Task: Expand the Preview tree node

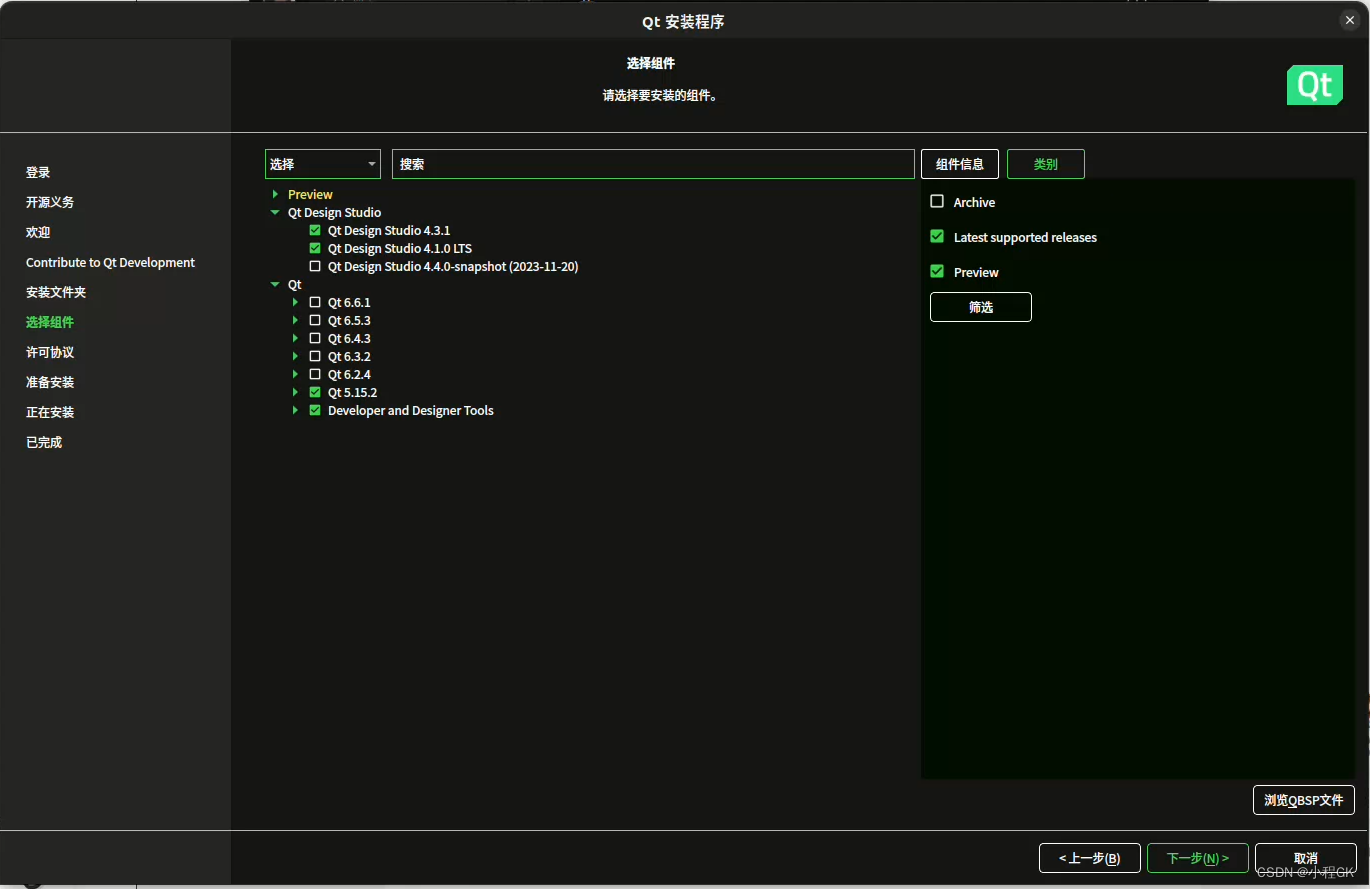Action: tap(275, 194)
